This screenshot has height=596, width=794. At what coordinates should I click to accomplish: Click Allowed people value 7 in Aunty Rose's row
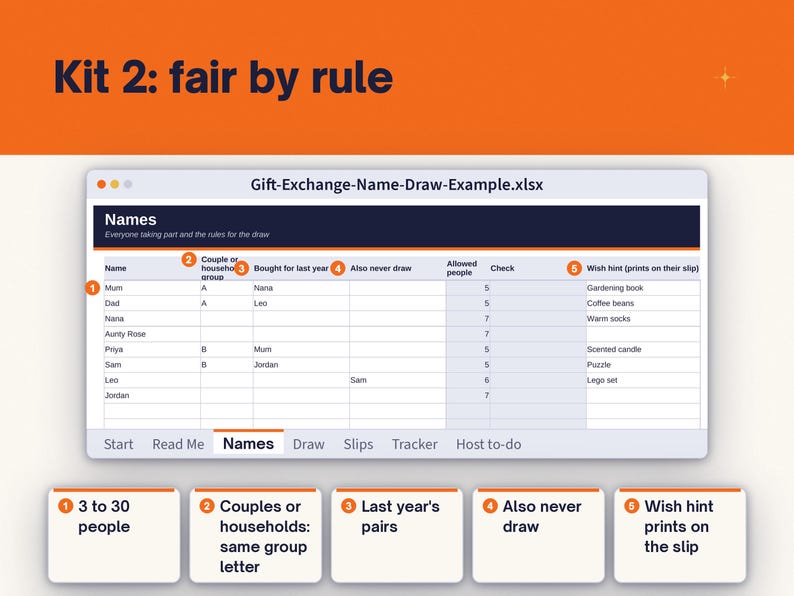click(468, 334)
